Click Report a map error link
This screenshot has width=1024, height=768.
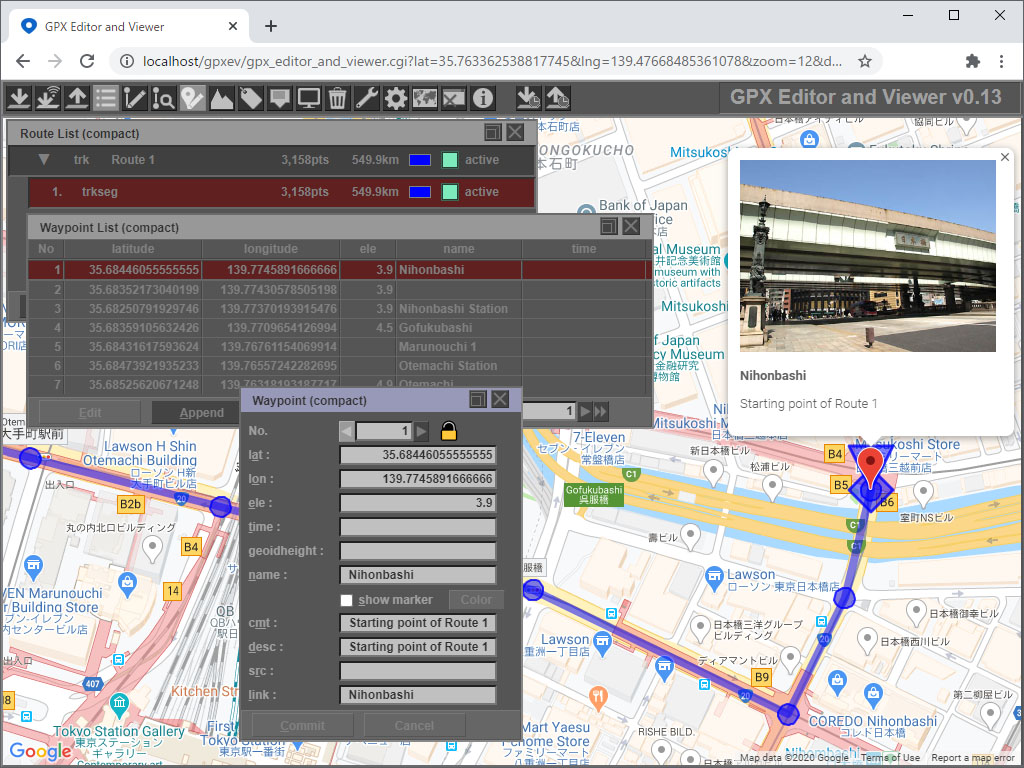point(974,758)
